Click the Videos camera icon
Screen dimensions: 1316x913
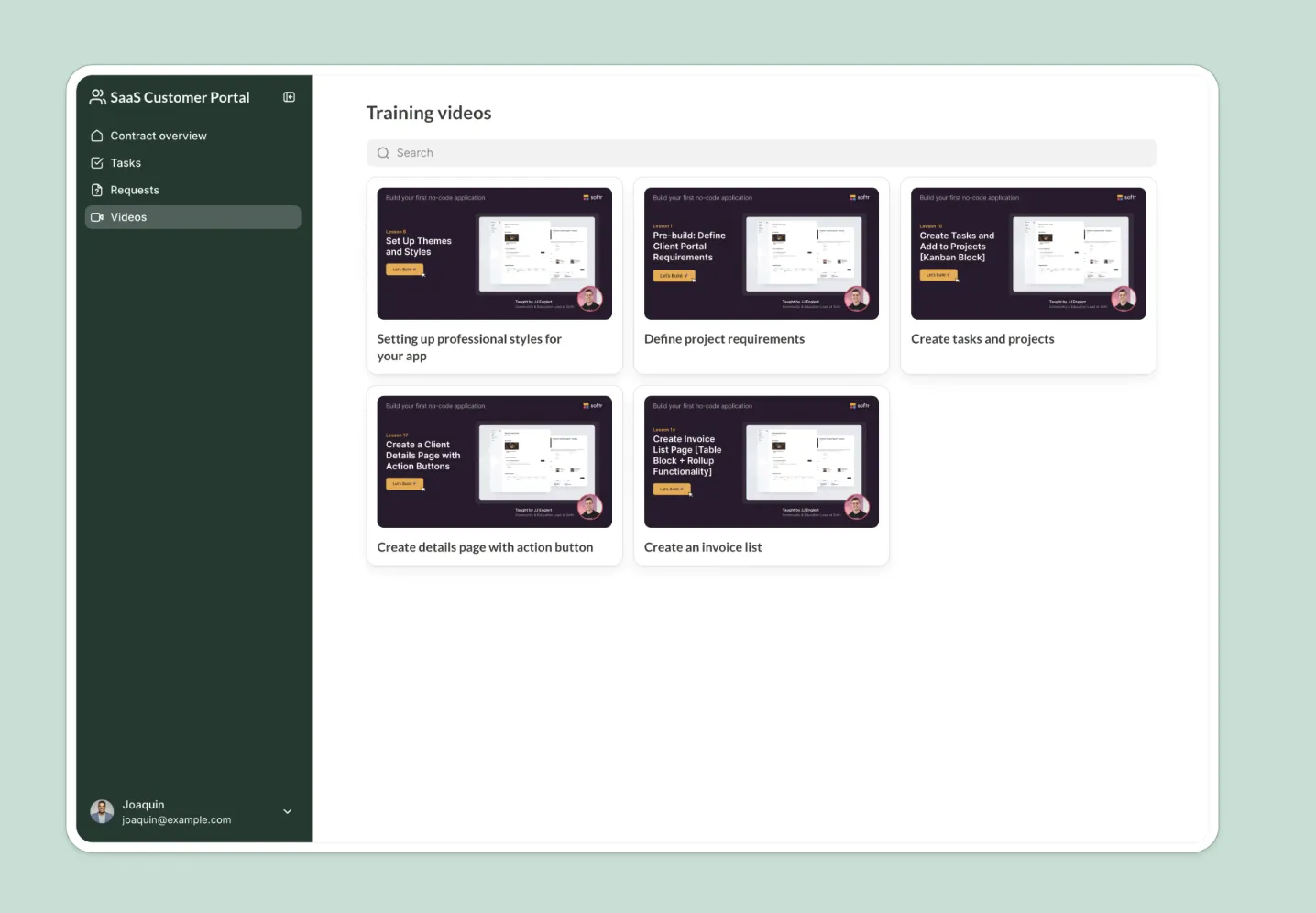coord(97,217)
